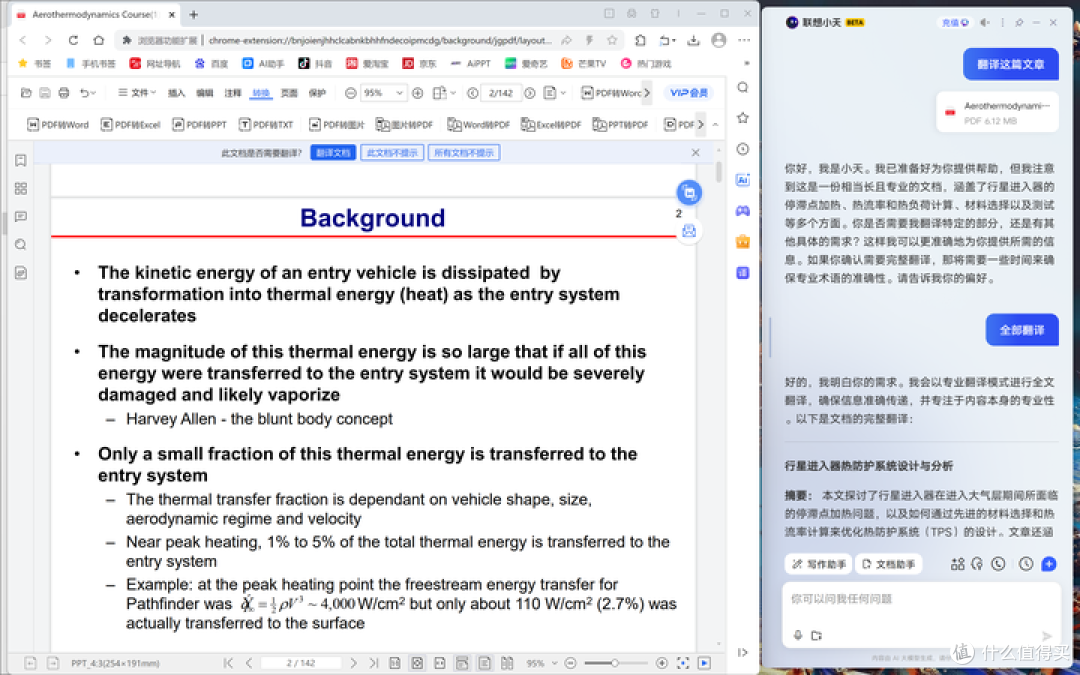
Task: Open the attachments panel in left sidebar
Action: [21, 273]
